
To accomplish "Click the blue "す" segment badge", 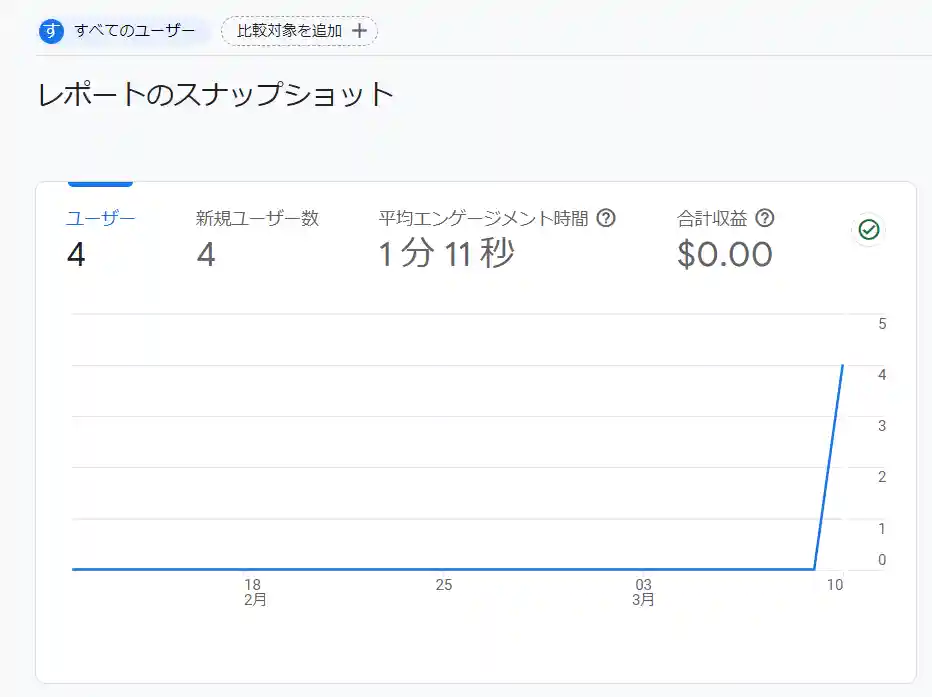I will pyautogui.click(x=51, y=31).
